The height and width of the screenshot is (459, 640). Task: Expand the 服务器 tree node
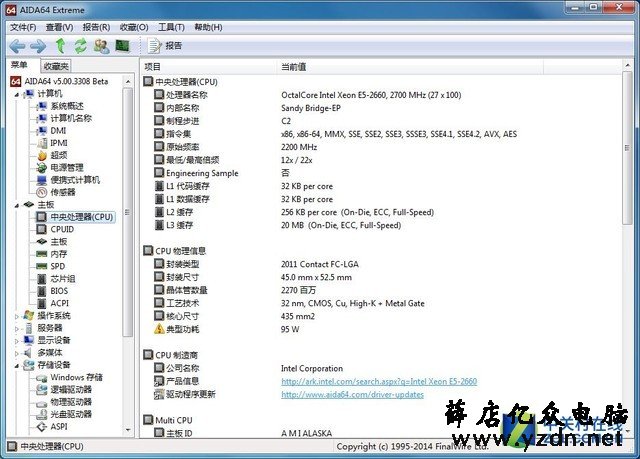(x=17, y=328)
